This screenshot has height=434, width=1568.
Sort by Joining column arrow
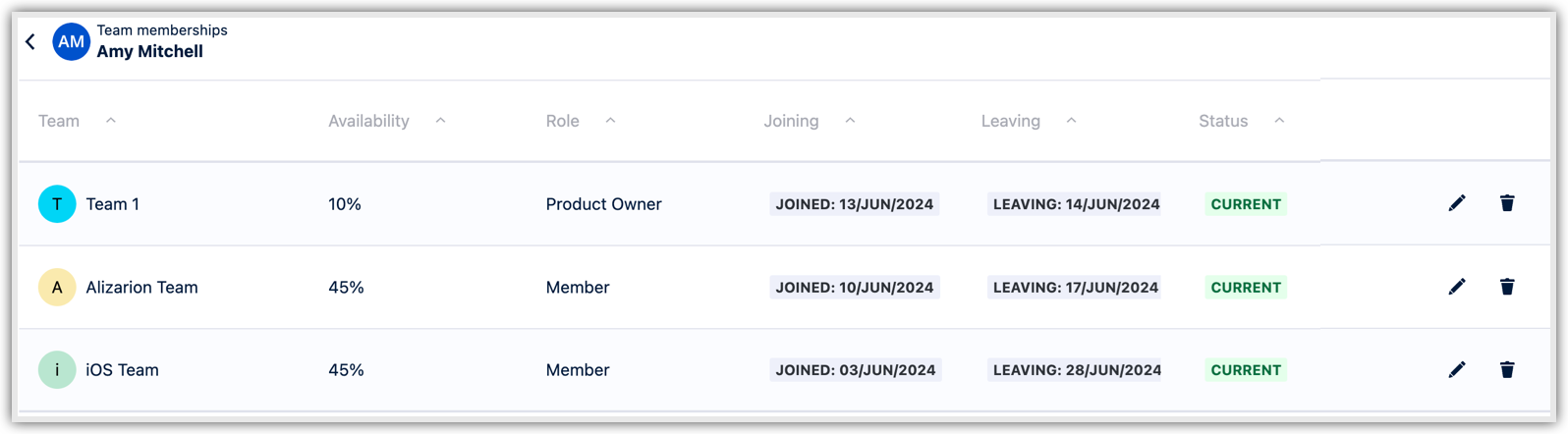850,121
